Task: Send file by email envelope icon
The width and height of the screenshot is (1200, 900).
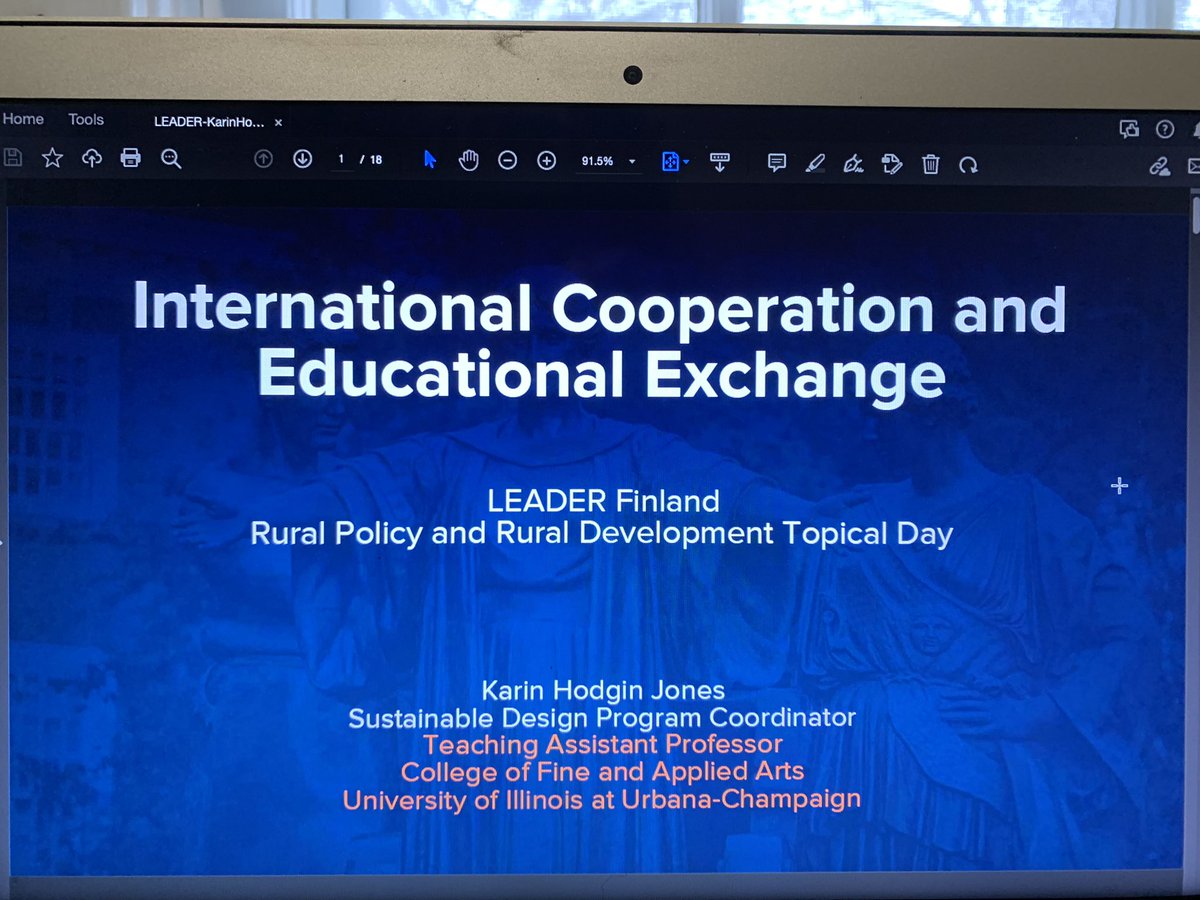Action: click(1192, 166)
